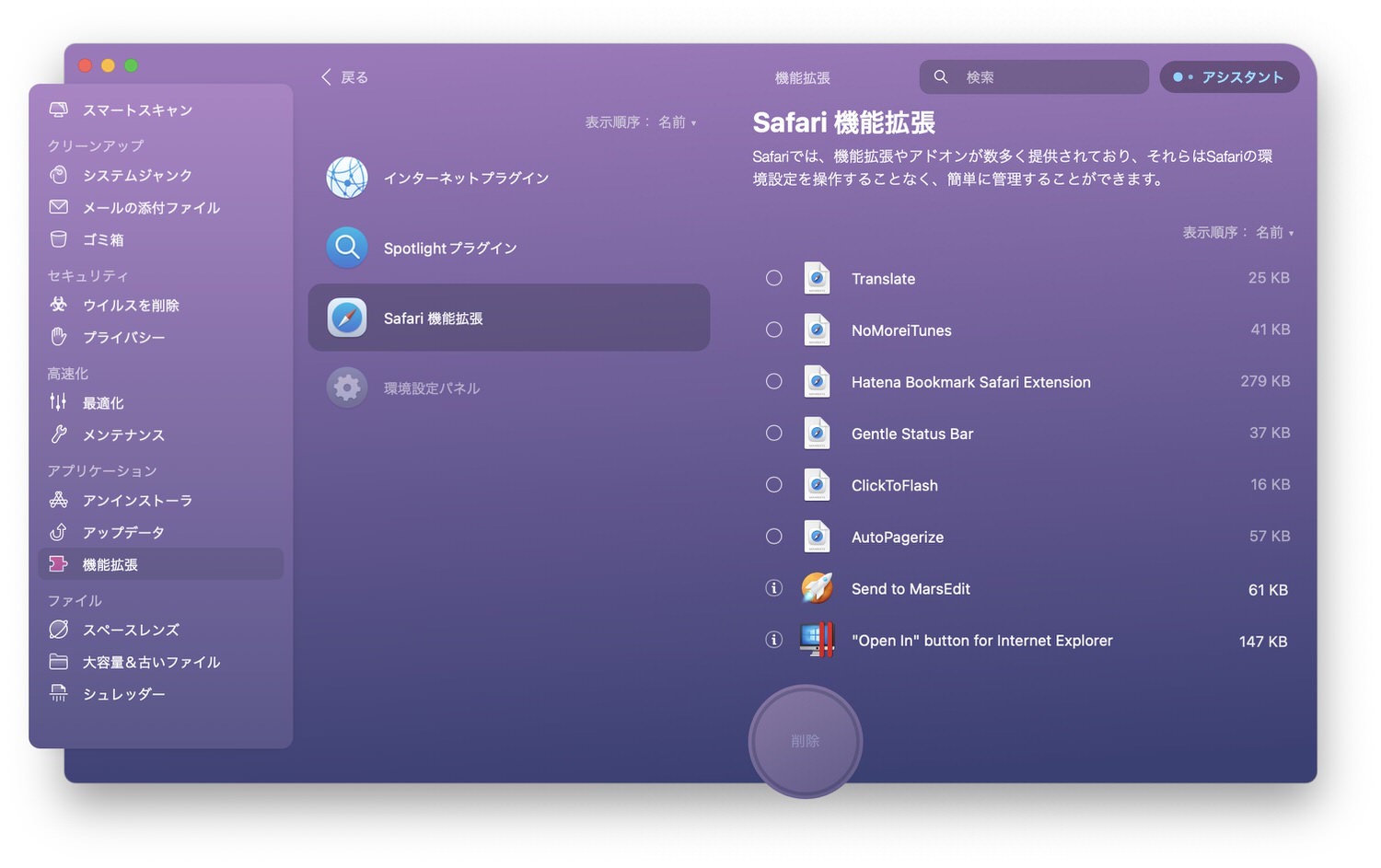Image resolution: width=1381 pixels, height=868 pixels.
Task: Click the 大容量＆古いファイル folder icon
Action: [58, 662]
